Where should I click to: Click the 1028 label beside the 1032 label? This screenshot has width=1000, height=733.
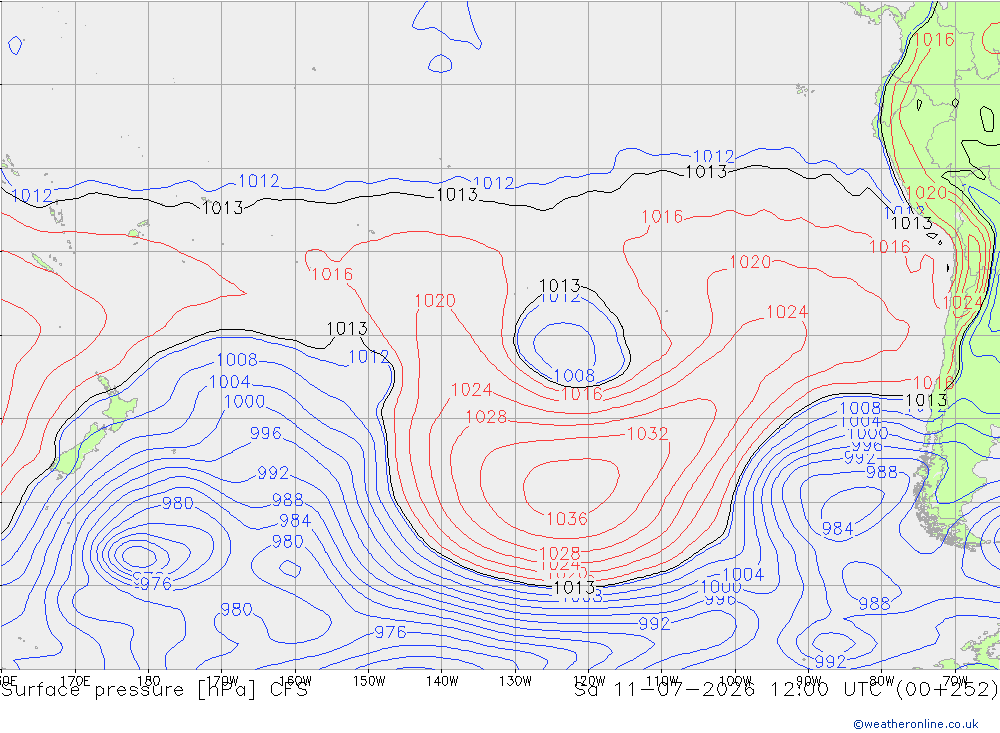click(486, 417)
